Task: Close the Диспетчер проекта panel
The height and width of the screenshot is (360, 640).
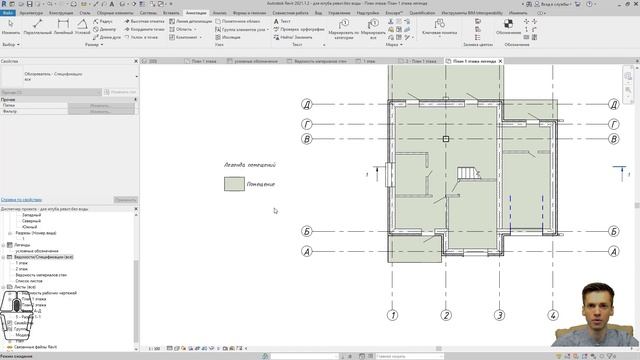Action: (x=136, y=209)
